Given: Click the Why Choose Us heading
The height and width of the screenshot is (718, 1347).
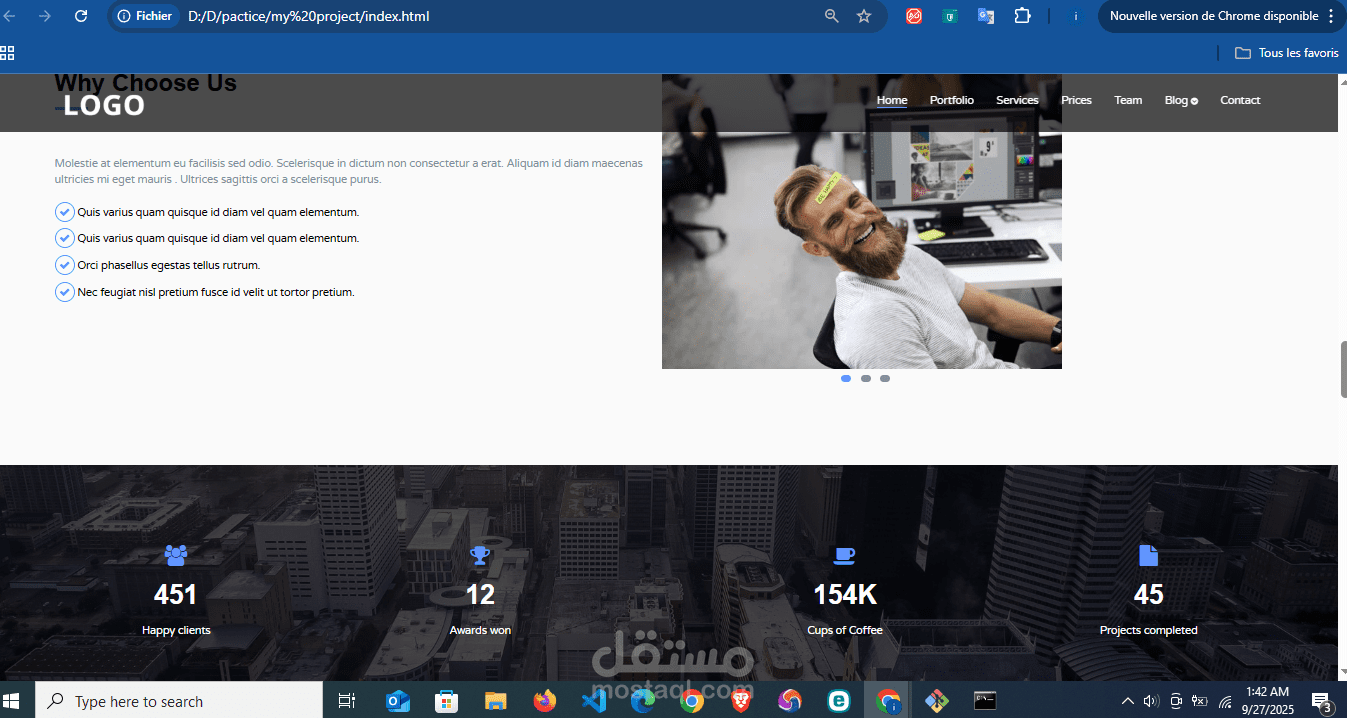Looking at the screenshot, I should [x=145, y=83].
